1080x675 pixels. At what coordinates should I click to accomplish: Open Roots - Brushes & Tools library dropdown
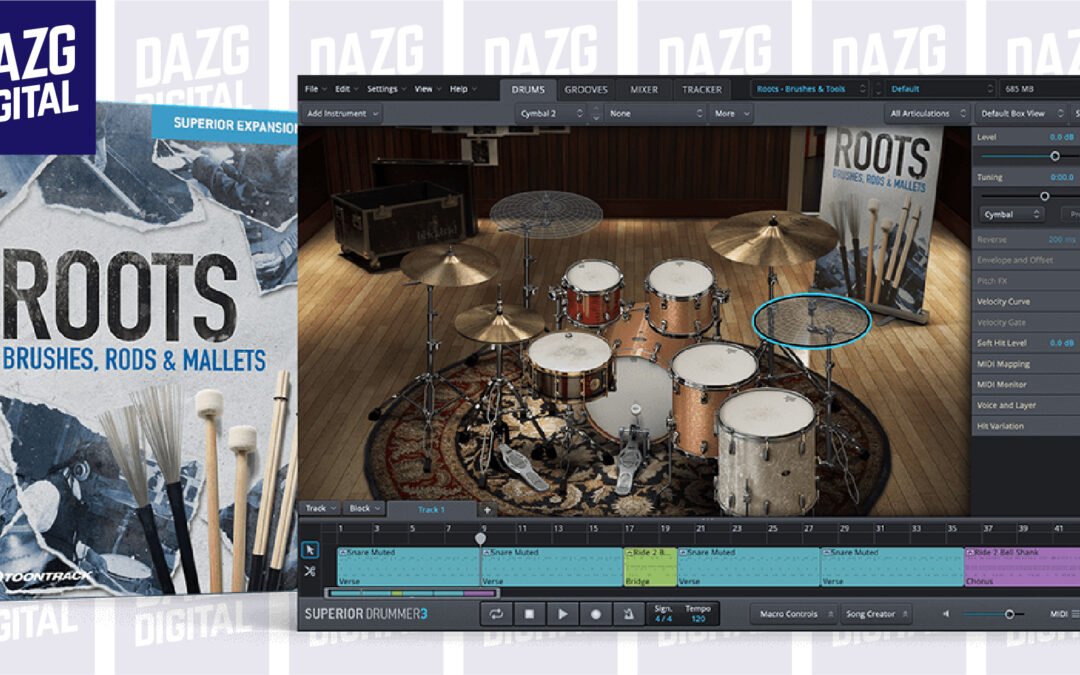(x=811, y=89)
